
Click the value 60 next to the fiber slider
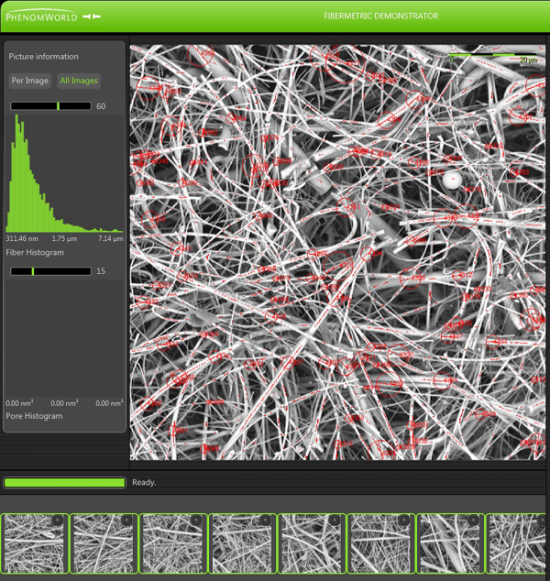pos(101,106)
